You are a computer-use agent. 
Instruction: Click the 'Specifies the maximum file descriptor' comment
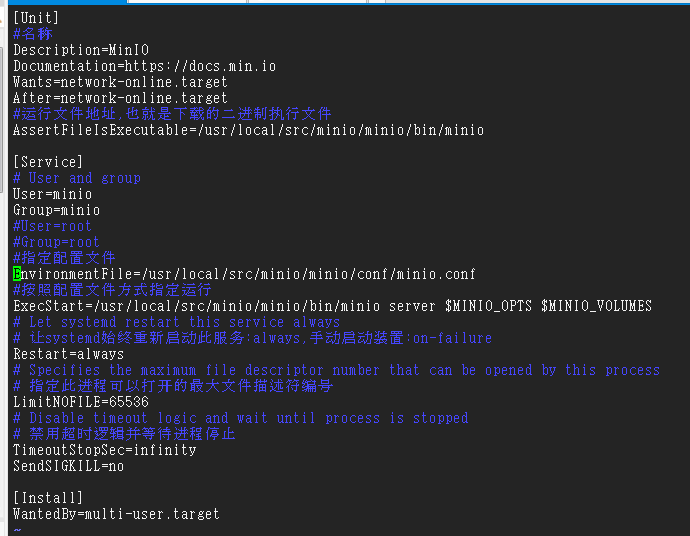(x=337, y=370)
